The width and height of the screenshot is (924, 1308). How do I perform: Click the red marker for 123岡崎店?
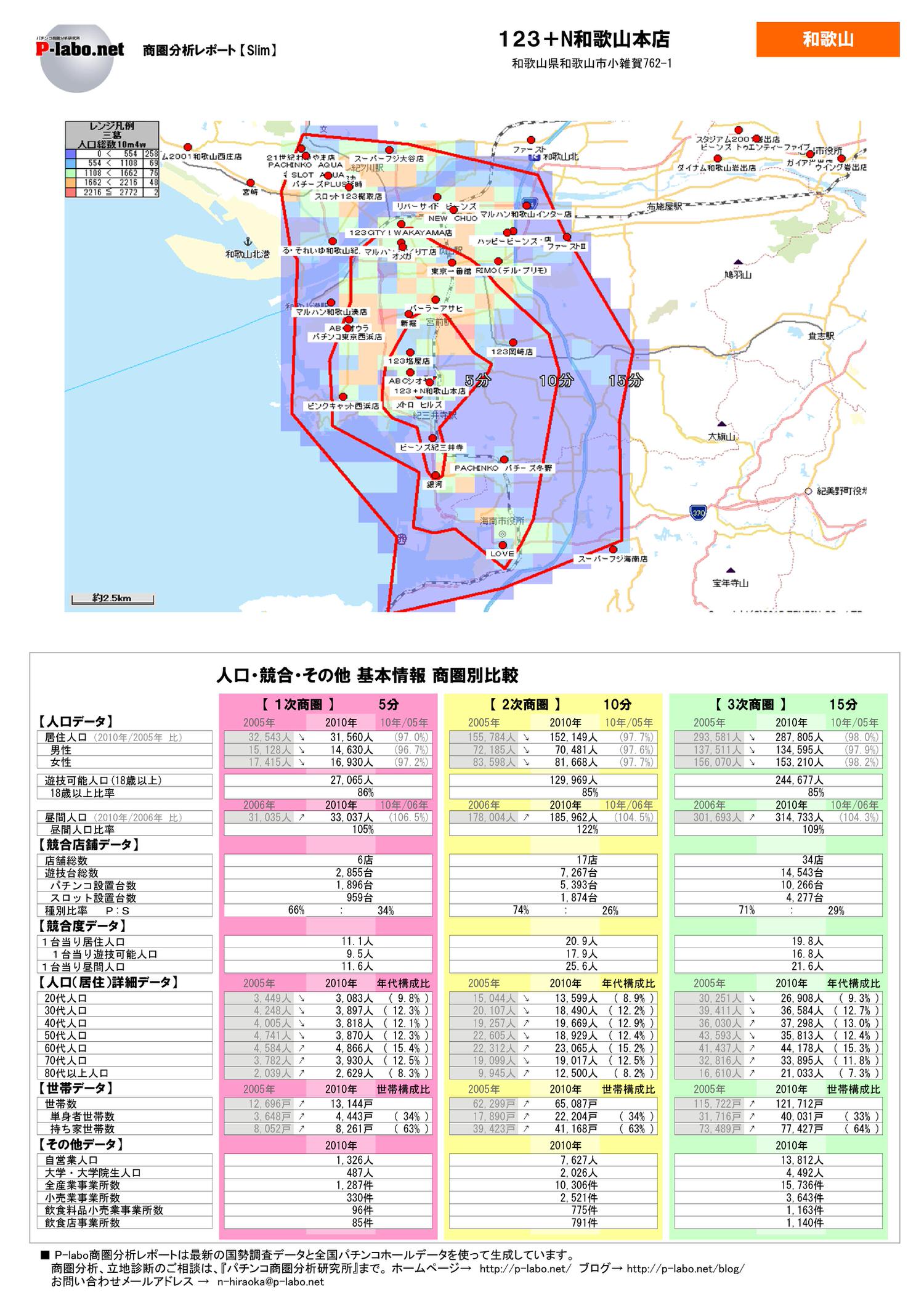pos(513,342)
